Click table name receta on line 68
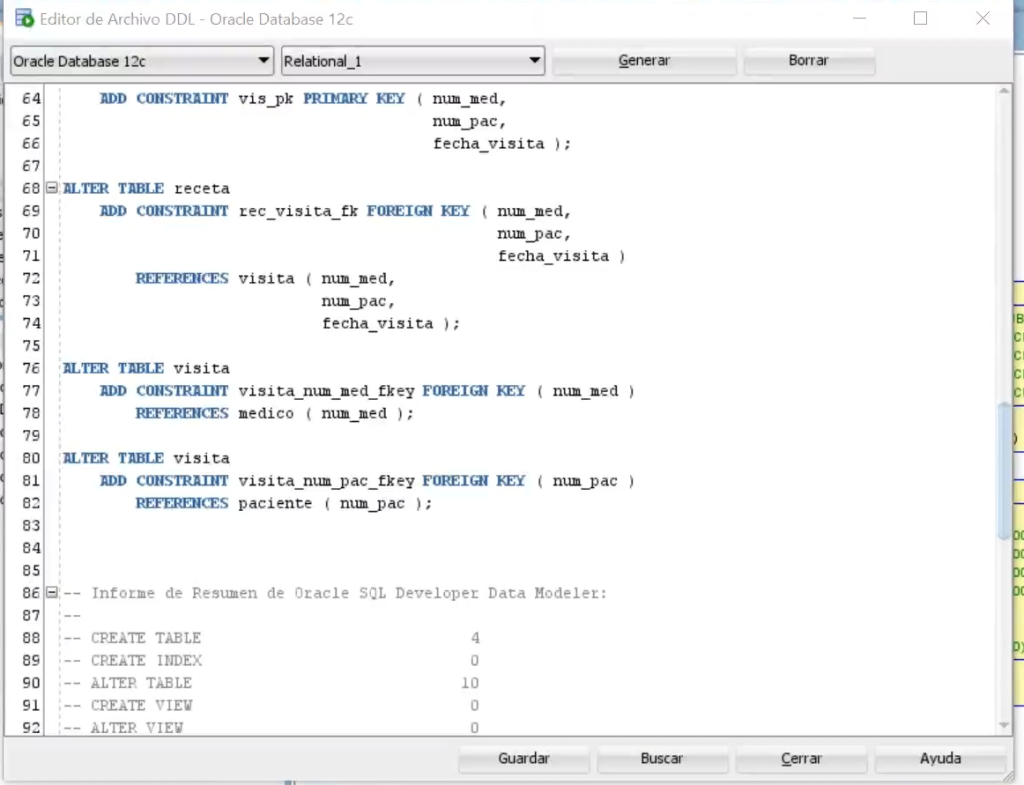1024x785 pixels. pyautogui.click(x=202, y=189)
